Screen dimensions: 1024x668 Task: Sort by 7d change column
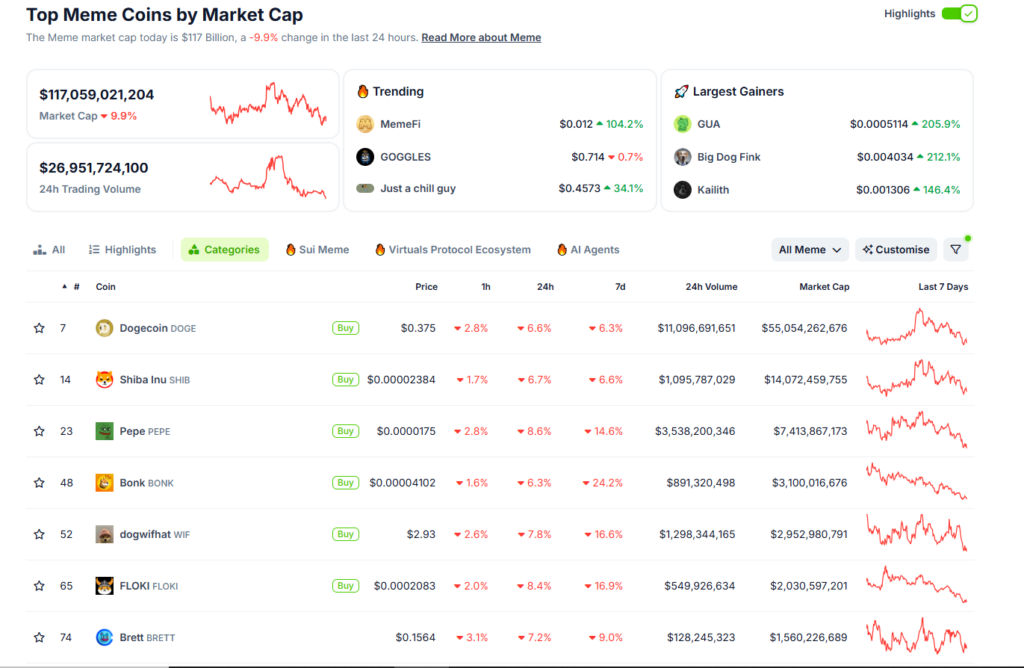click(x=620, y=287)
